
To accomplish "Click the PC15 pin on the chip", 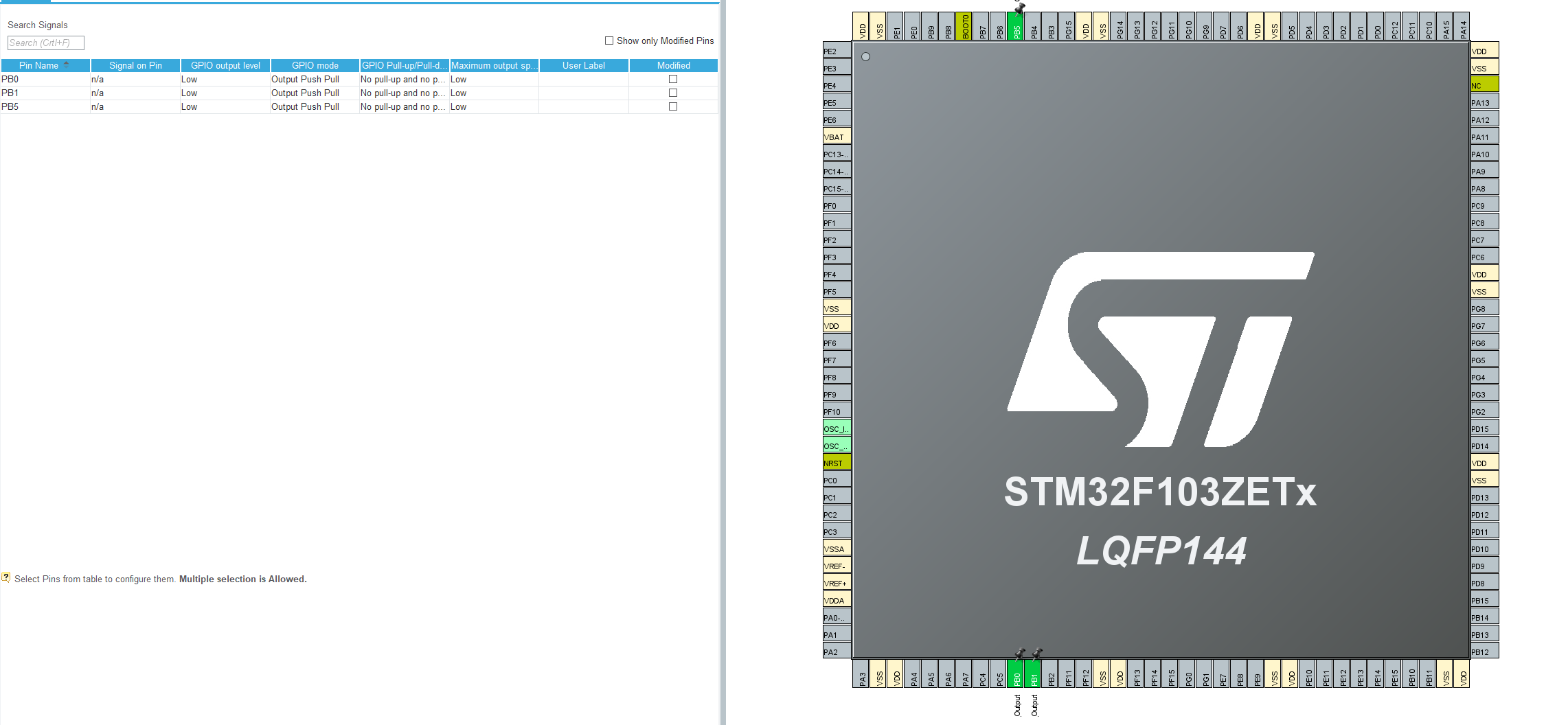I will [x=837, y=187].
